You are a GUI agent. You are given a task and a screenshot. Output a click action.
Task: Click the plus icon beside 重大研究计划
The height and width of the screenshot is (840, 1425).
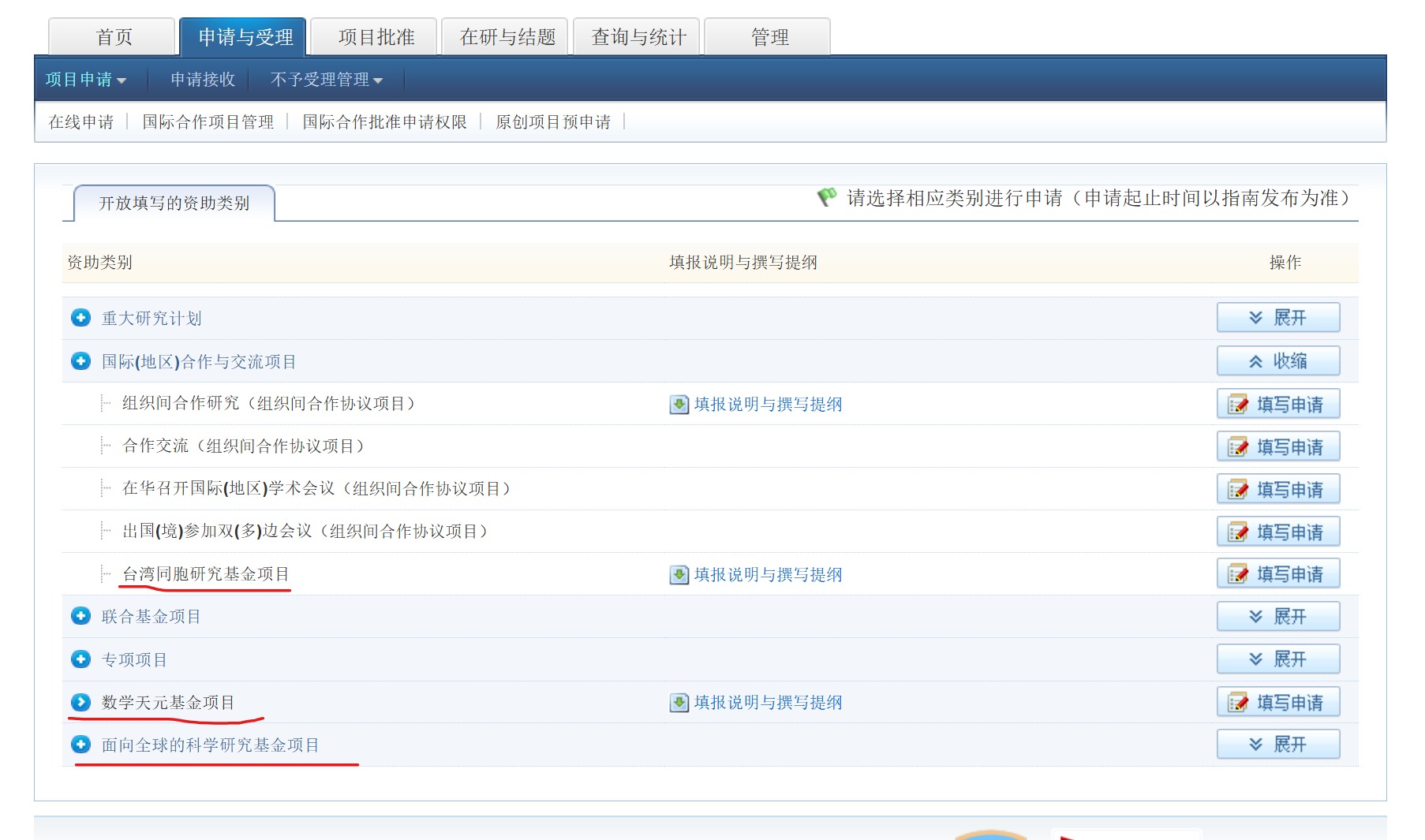(x=80, y=318)
